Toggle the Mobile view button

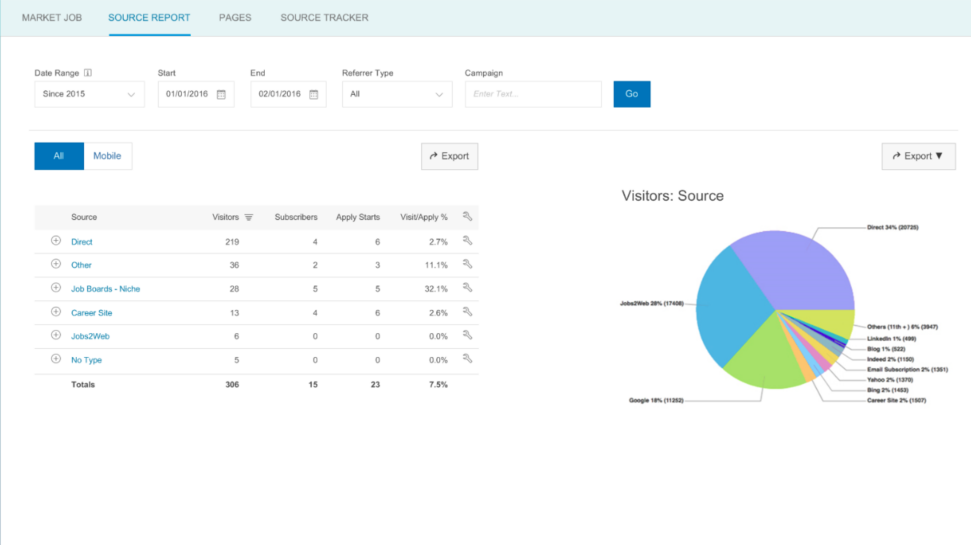pos(107,156)
